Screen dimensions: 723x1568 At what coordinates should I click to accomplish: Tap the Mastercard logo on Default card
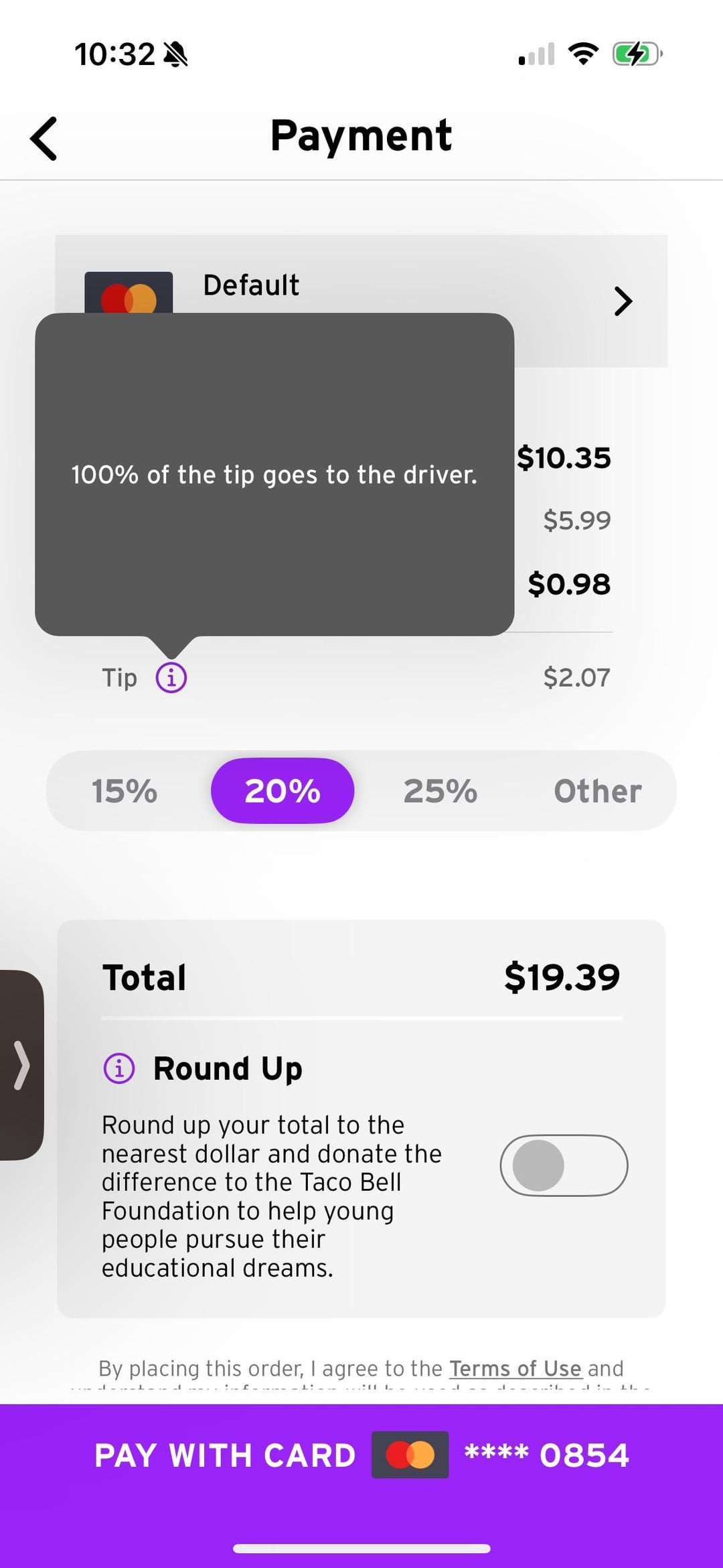[x=129, y=295]
